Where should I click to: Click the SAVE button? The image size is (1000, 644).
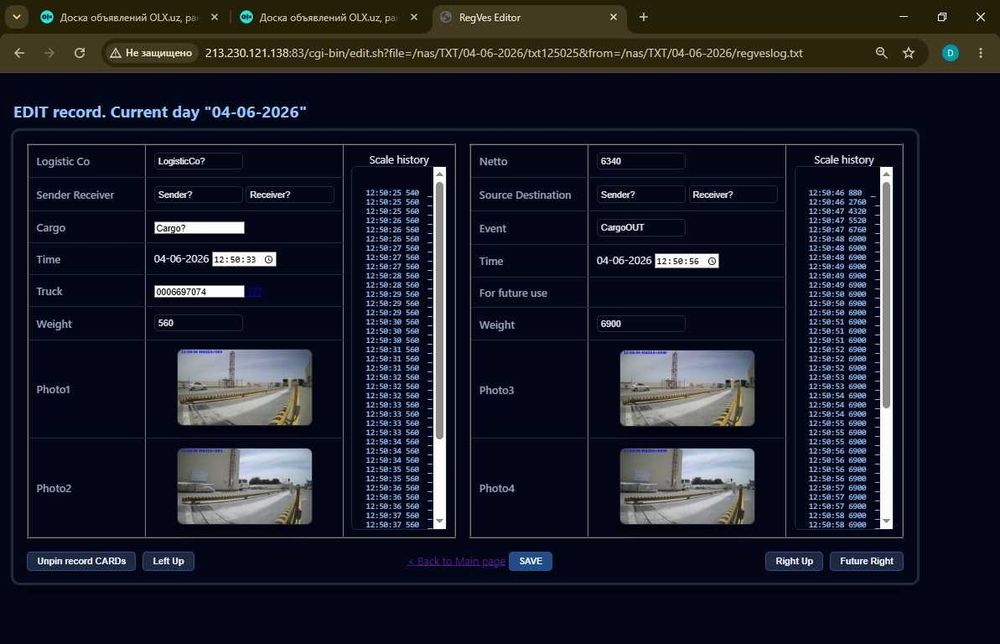click(531, 561)
